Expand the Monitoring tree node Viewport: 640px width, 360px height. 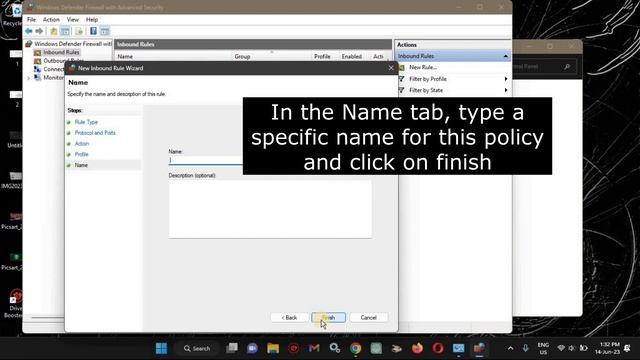28,78
